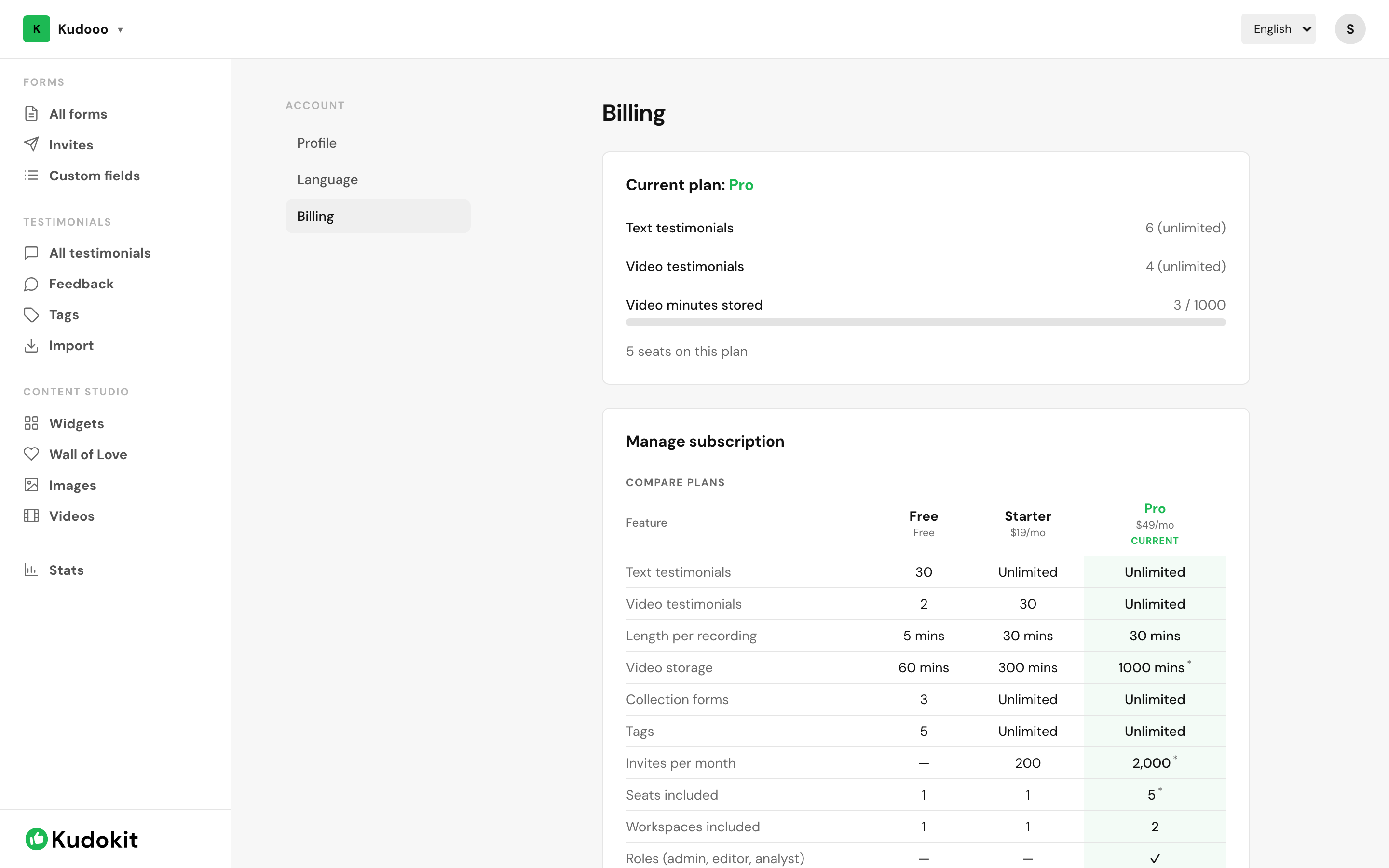The width and height of the screenshot is (1389, 868).
Task: Click the green Kudooo workspace avatar
Action: (x=37, y=29)
